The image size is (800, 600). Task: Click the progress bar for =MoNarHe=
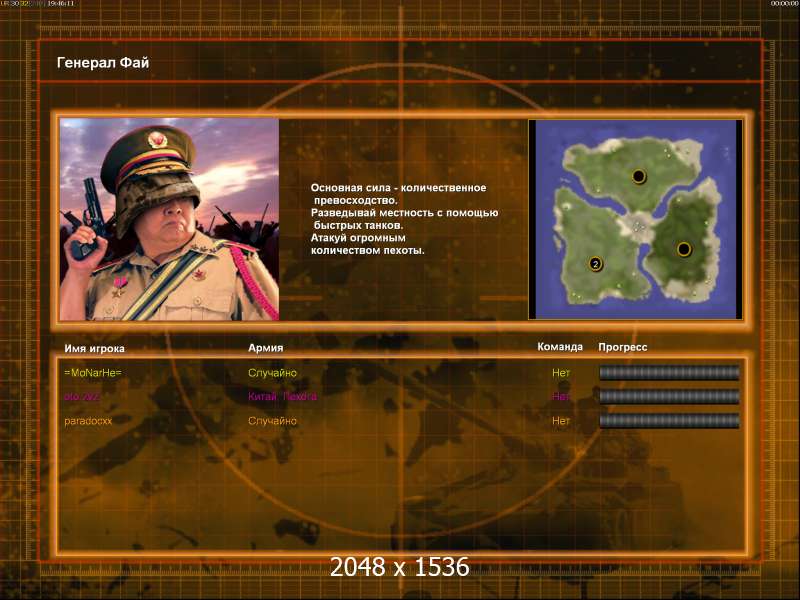pos(669,373)
